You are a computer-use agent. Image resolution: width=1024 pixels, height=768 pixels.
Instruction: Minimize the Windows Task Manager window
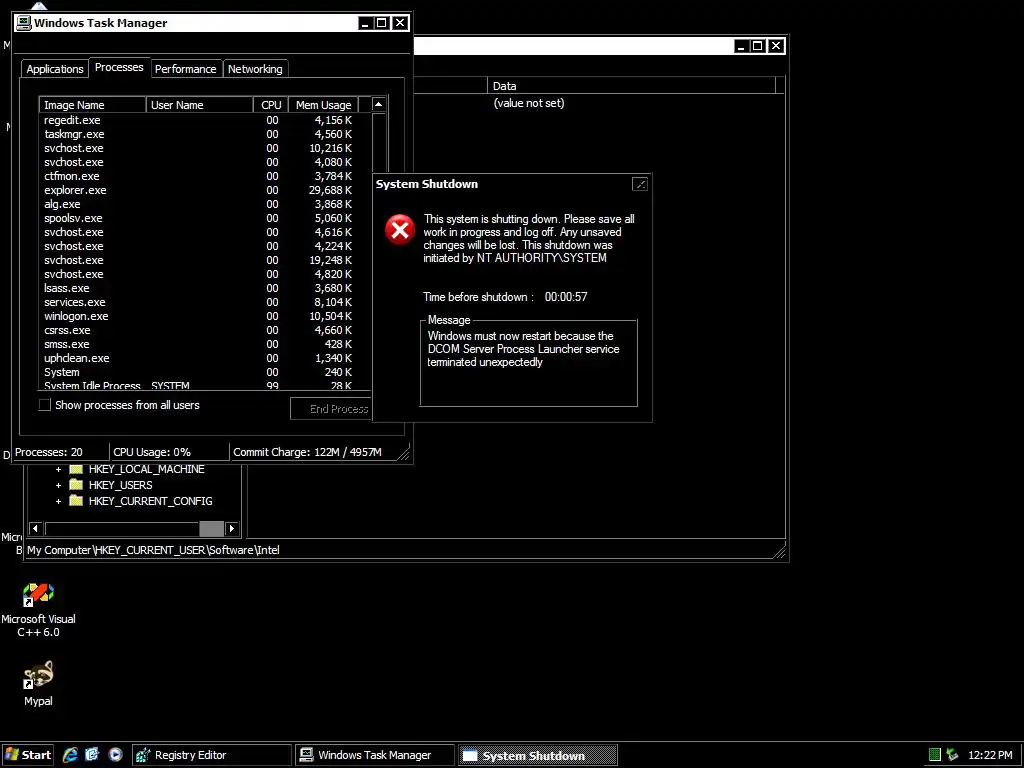(366, 23)
